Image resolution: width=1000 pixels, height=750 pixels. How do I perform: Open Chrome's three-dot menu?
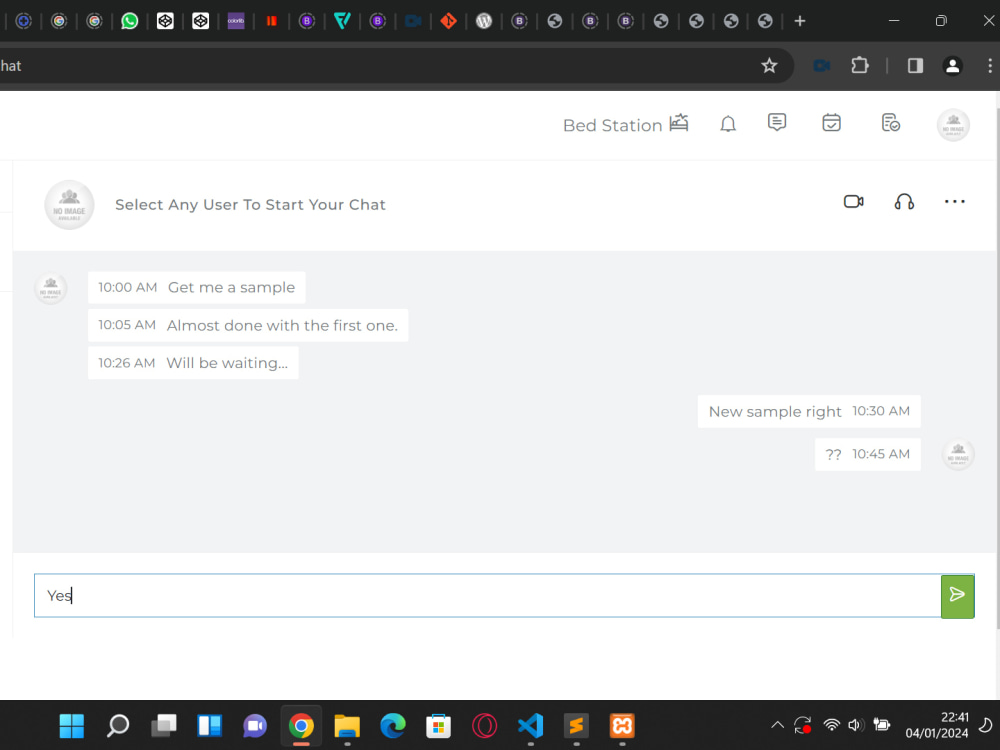(x=989, y=66)
